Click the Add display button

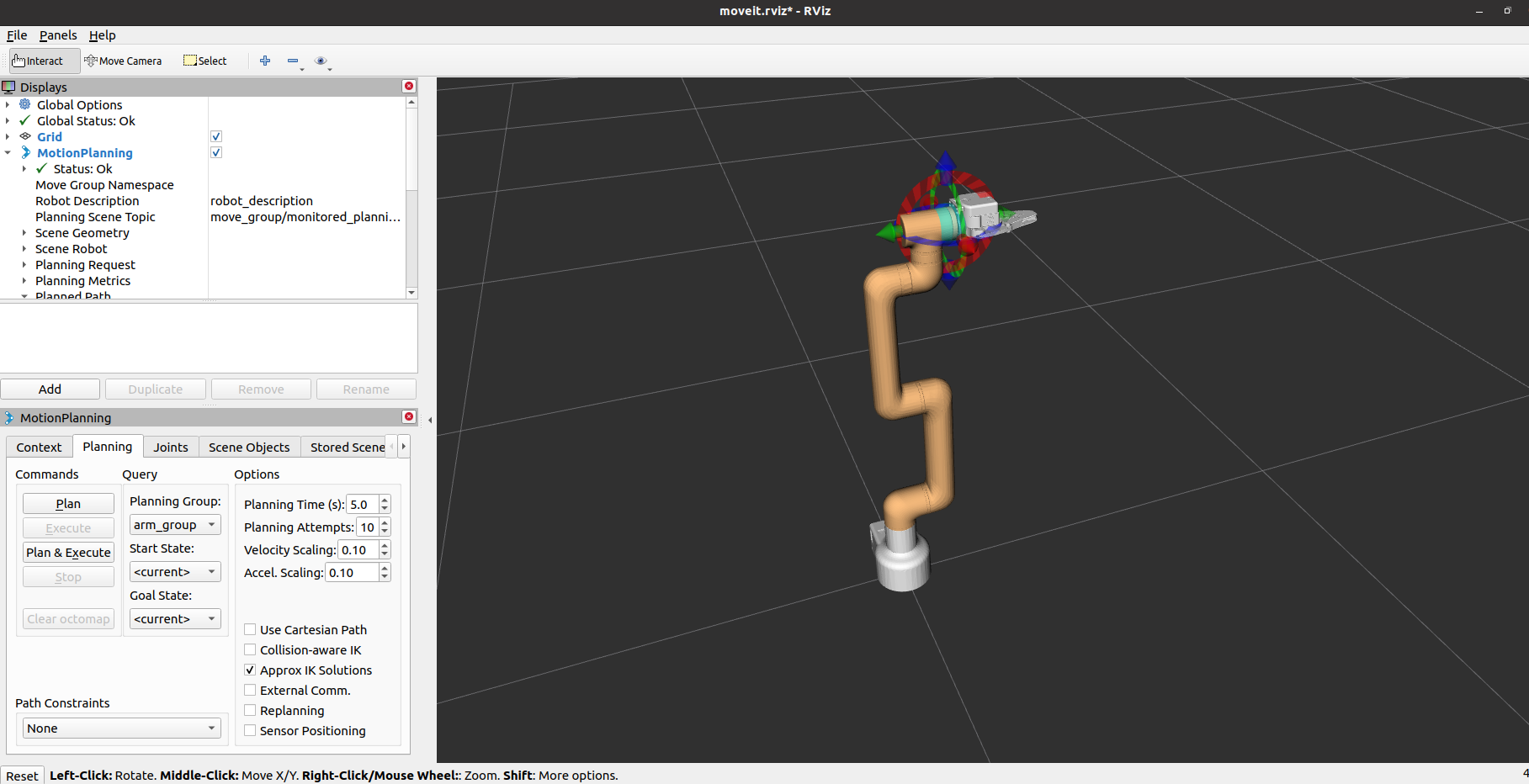coord(50,389)
